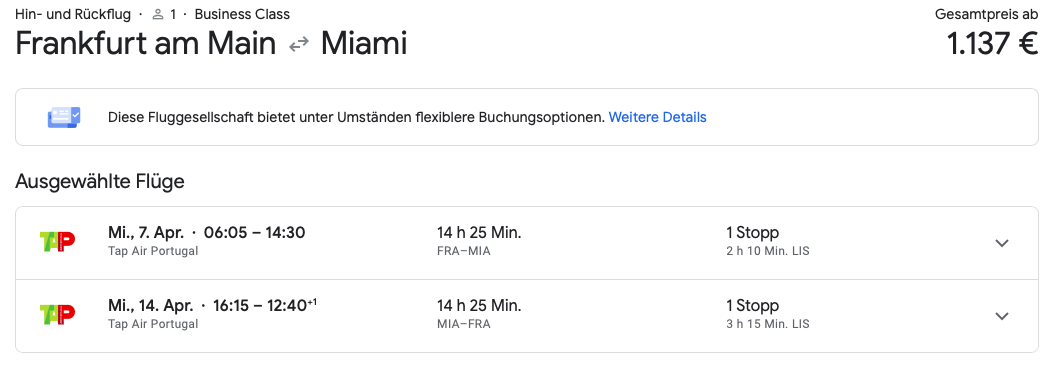Click the round-trip arrows icon between cities
Viewport: 1054px width, 370px height.
298,45
